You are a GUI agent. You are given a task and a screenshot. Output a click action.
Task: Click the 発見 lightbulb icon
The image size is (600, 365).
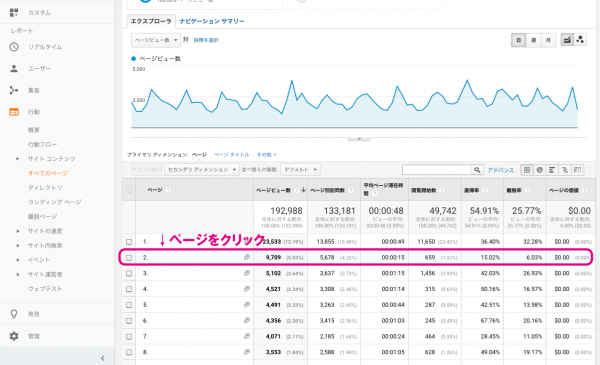[14, 314]
